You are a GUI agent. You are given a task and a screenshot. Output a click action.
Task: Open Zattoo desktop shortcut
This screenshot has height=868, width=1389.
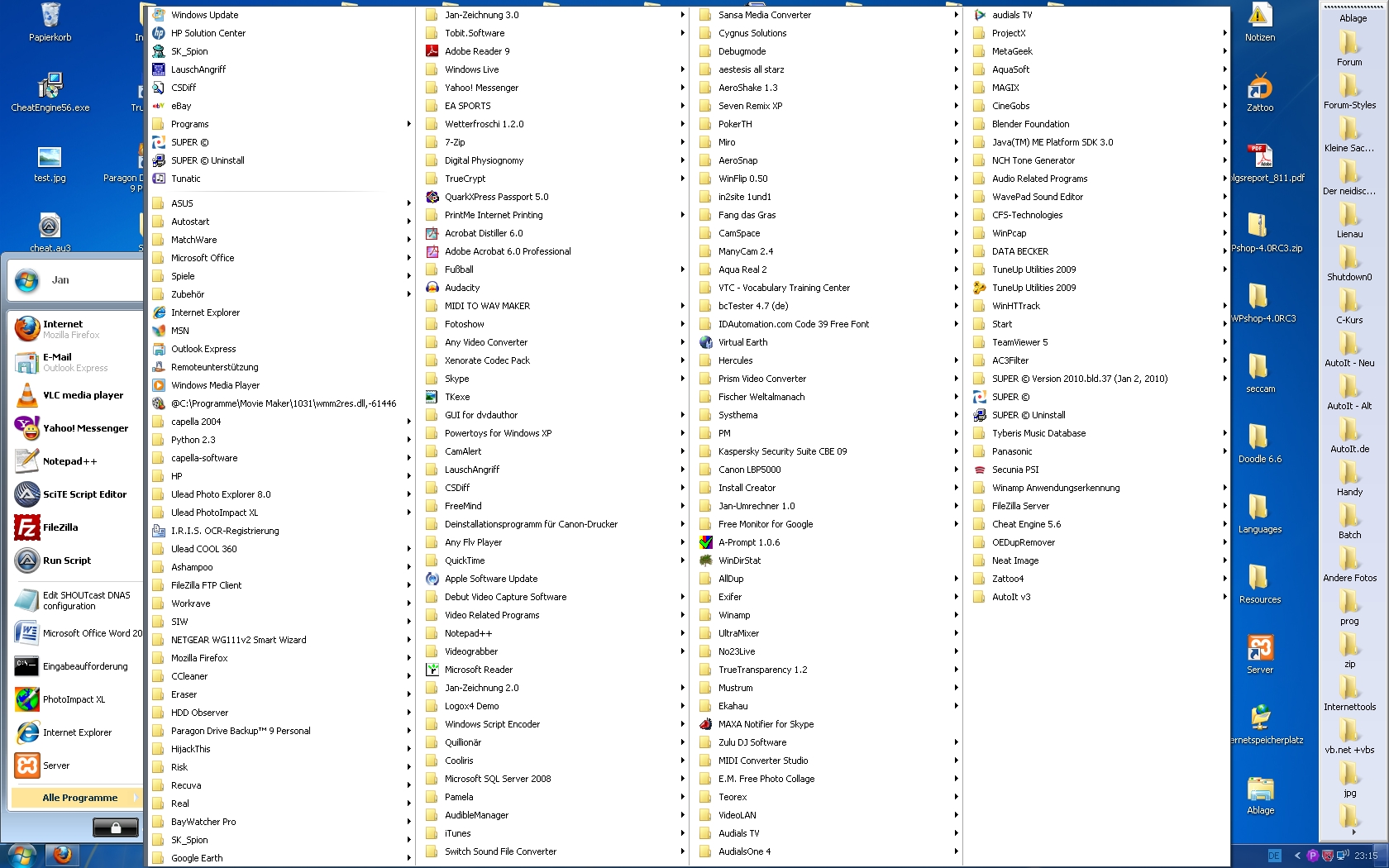1259,91
